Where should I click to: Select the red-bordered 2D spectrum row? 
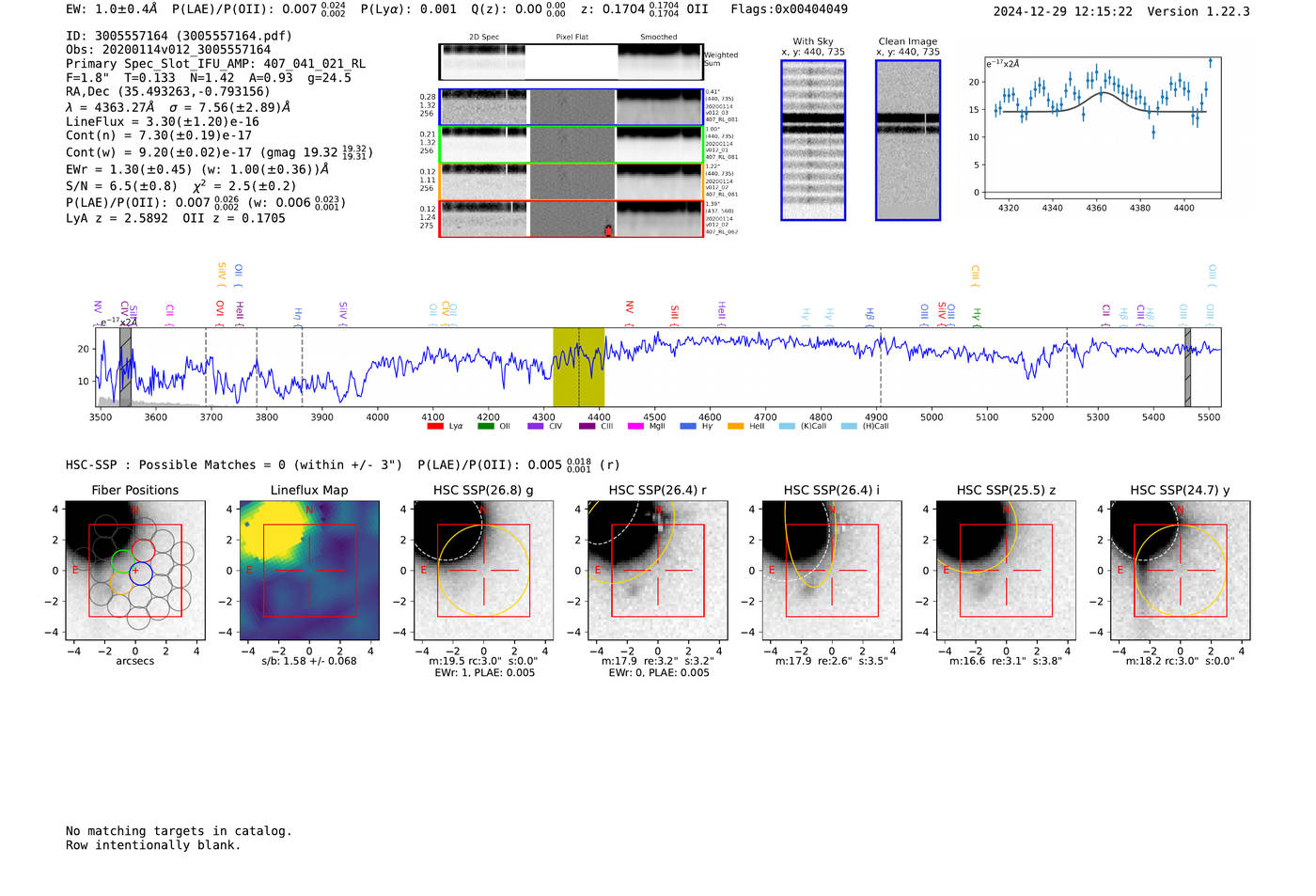click(571, 219)
